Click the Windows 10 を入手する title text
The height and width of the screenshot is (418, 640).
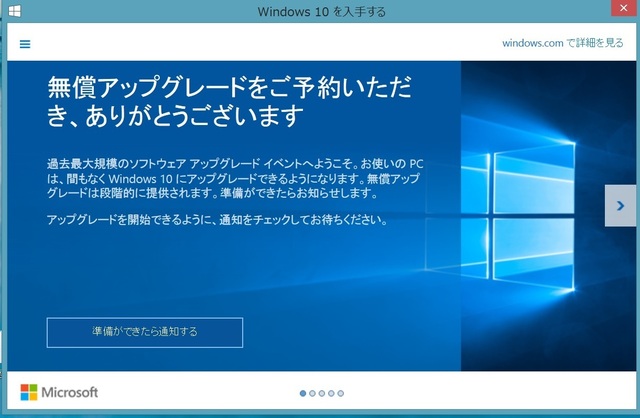322,11
